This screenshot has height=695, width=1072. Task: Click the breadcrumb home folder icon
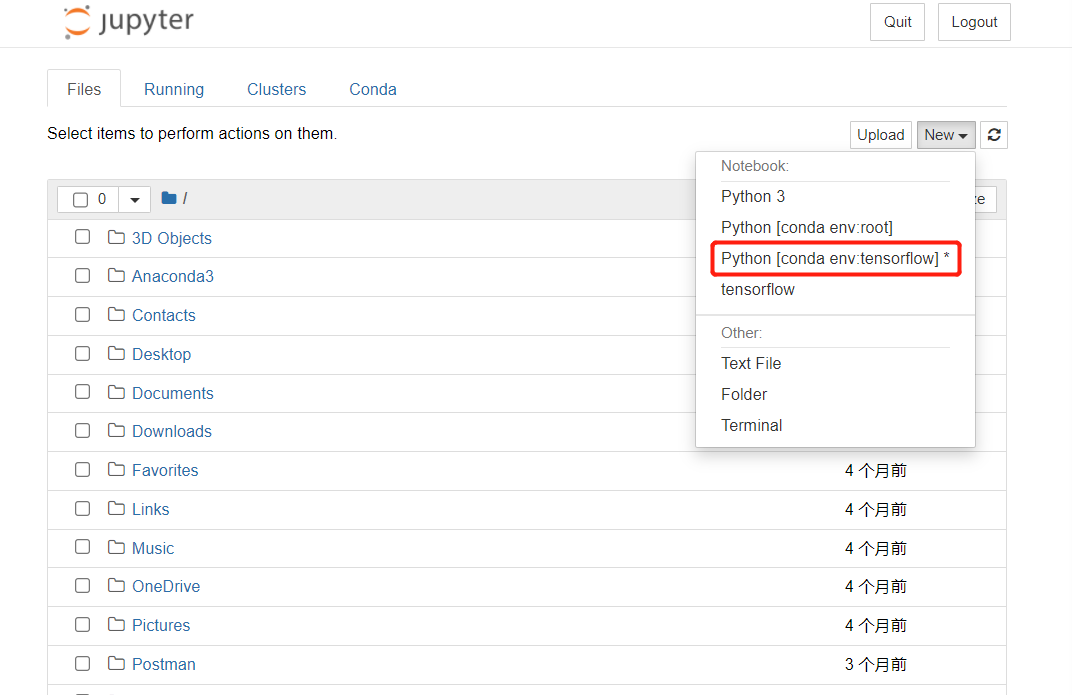pos(168,198)
